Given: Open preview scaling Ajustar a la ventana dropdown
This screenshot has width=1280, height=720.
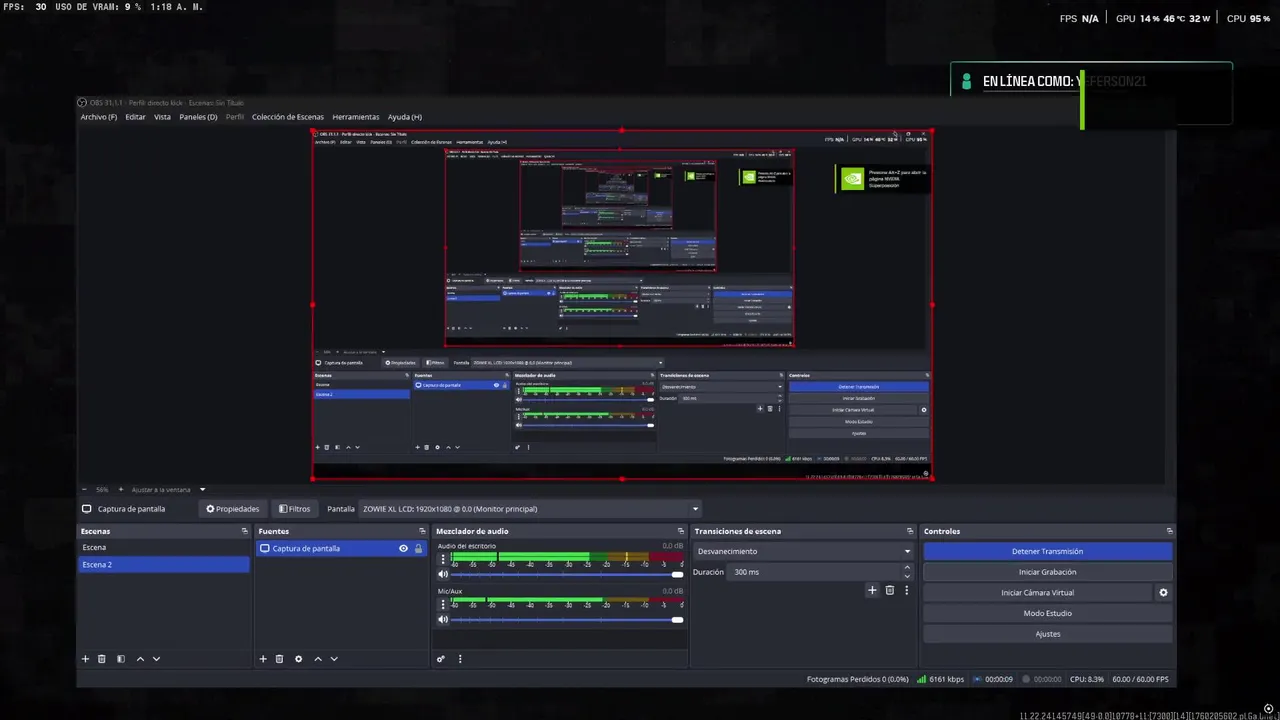Looking at the screenshot, I should [168, 490].
